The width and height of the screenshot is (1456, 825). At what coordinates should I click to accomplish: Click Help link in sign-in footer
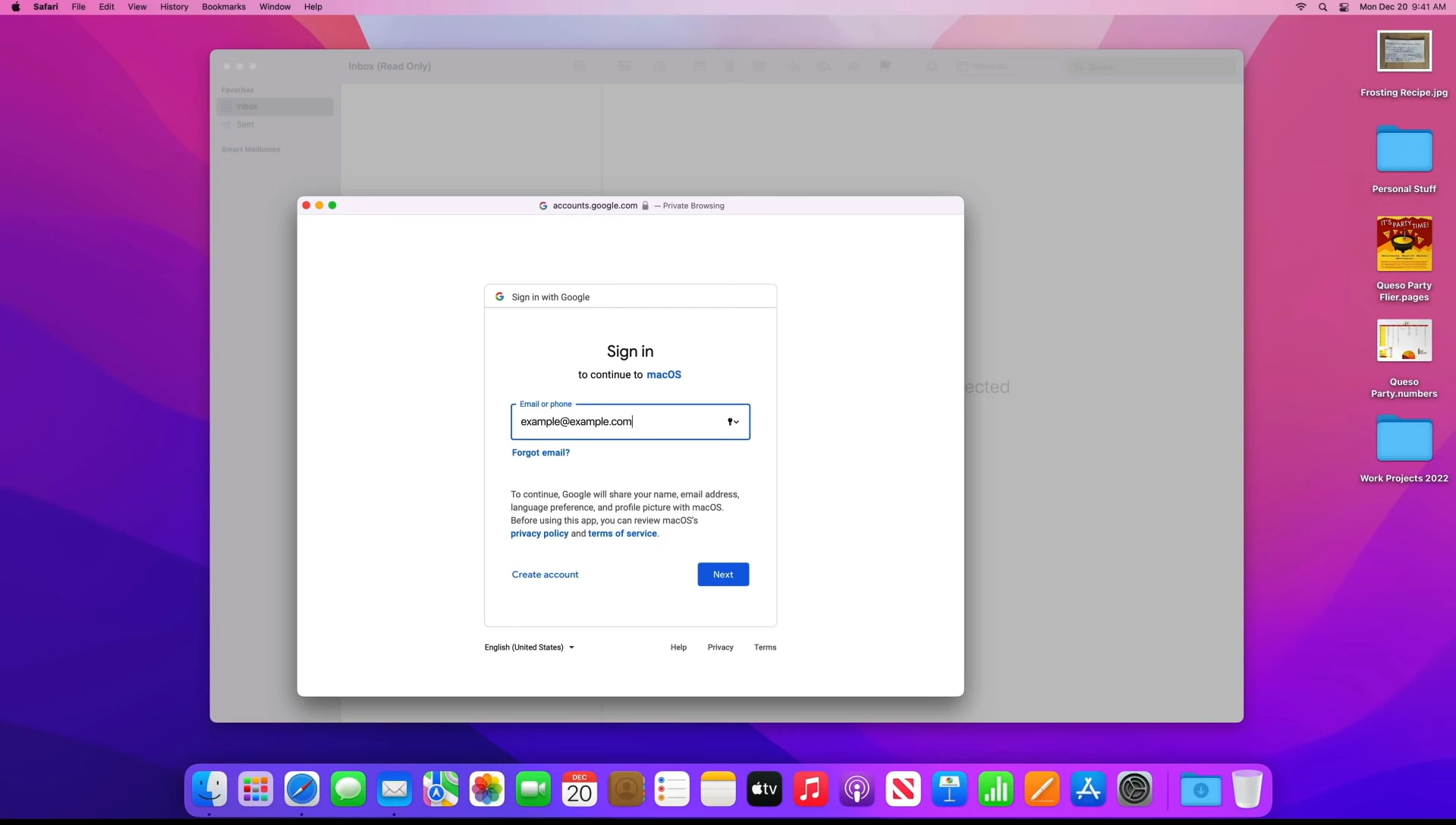(x=678, y=647)
